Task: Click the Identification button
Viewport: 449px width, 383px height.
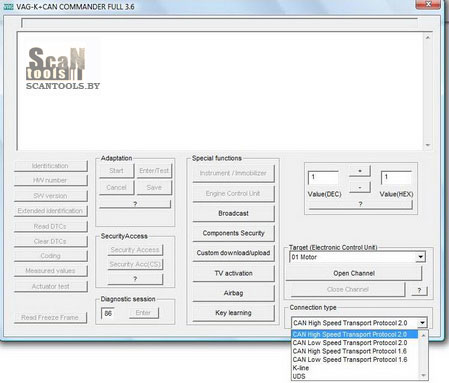Action: tap(51, 166)
